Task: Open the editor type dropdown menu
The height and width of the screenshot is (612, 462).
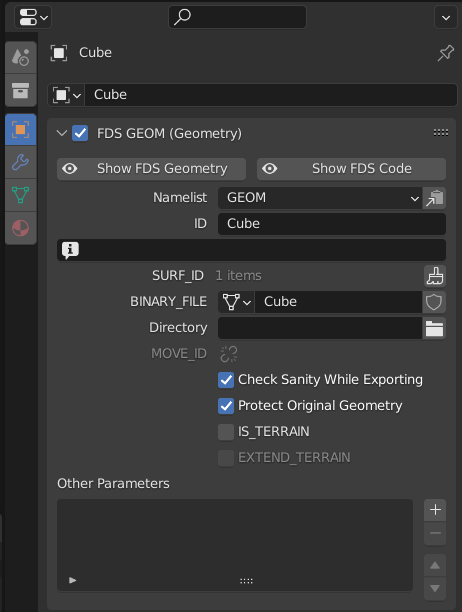Action: click(33, 17)
